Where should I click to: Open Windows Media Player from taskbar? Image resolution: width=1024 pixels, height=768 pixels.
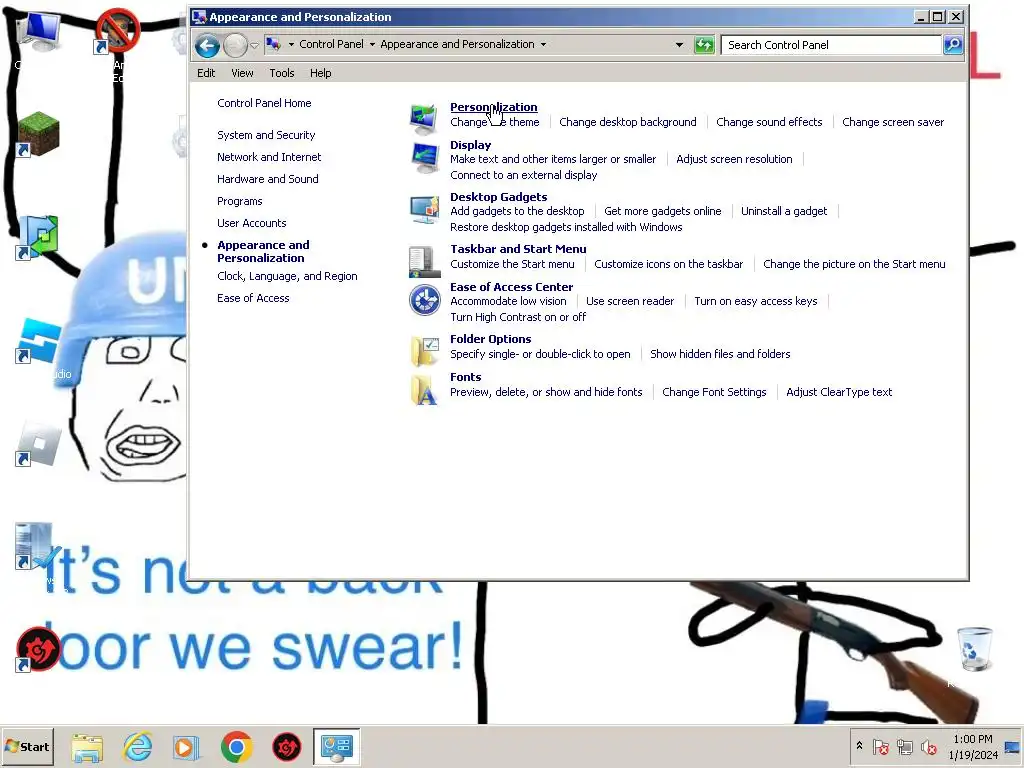pos(186,746)
